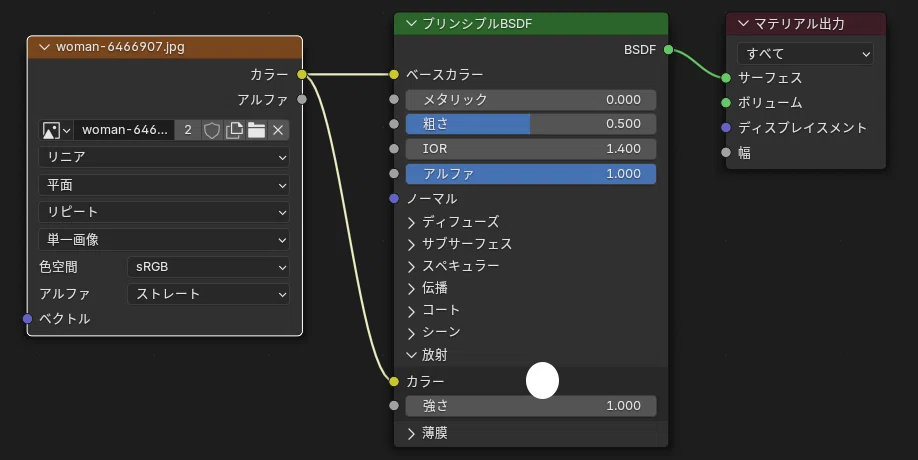Click the メタリック value slider

(x=530, y=99)
